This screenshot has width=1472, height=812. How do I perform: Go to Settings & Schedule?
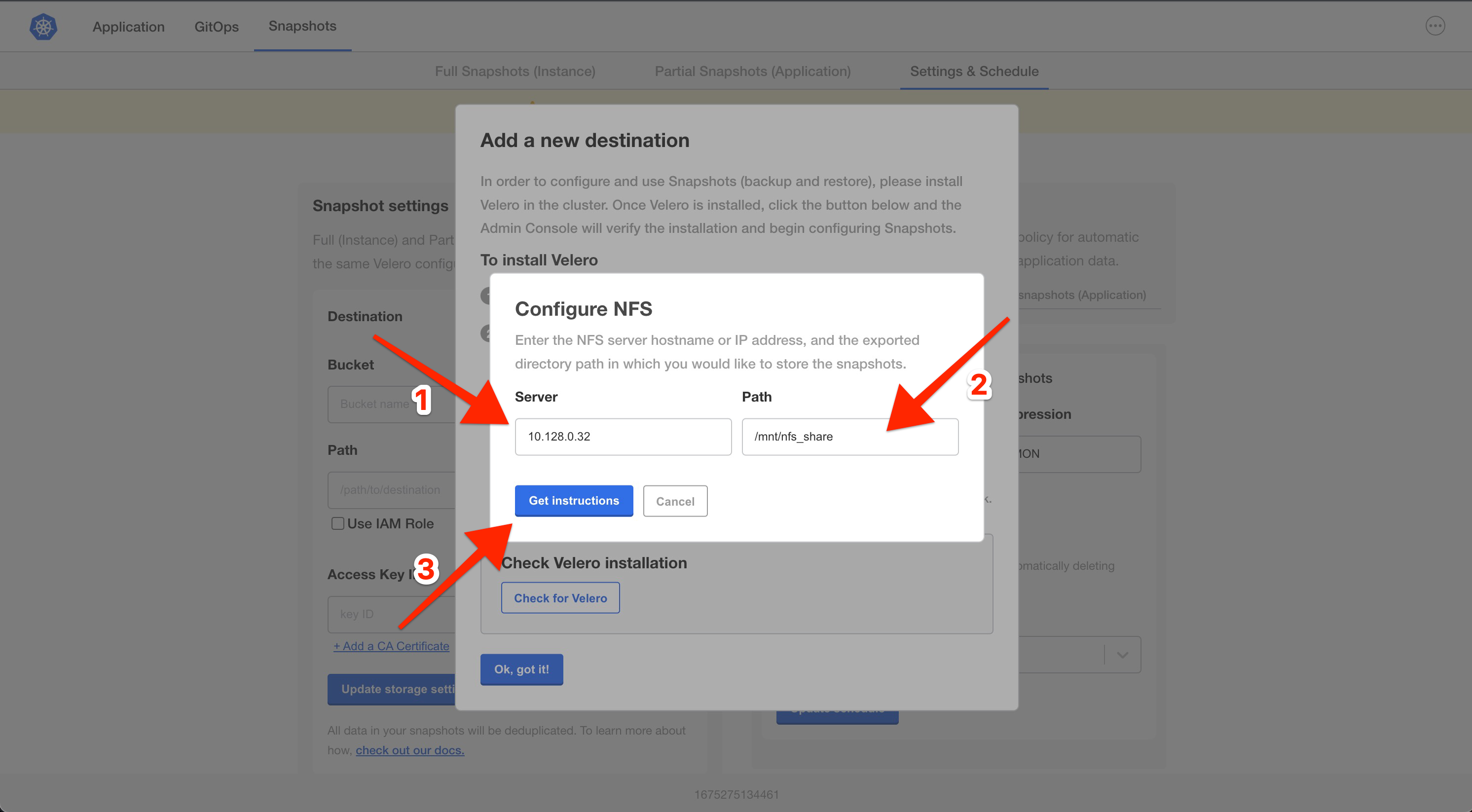(x=974, y=71)
